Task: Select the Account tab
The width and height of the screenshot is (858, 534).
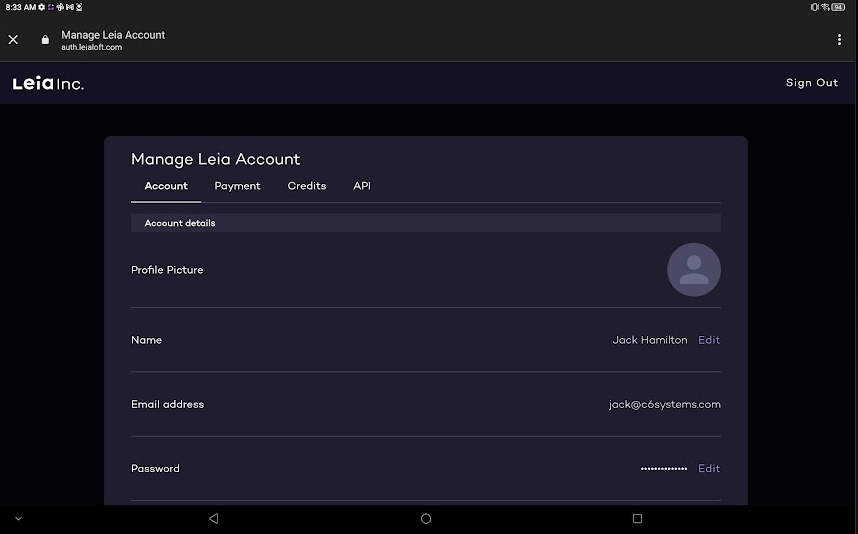Action: tap(166, 186)
